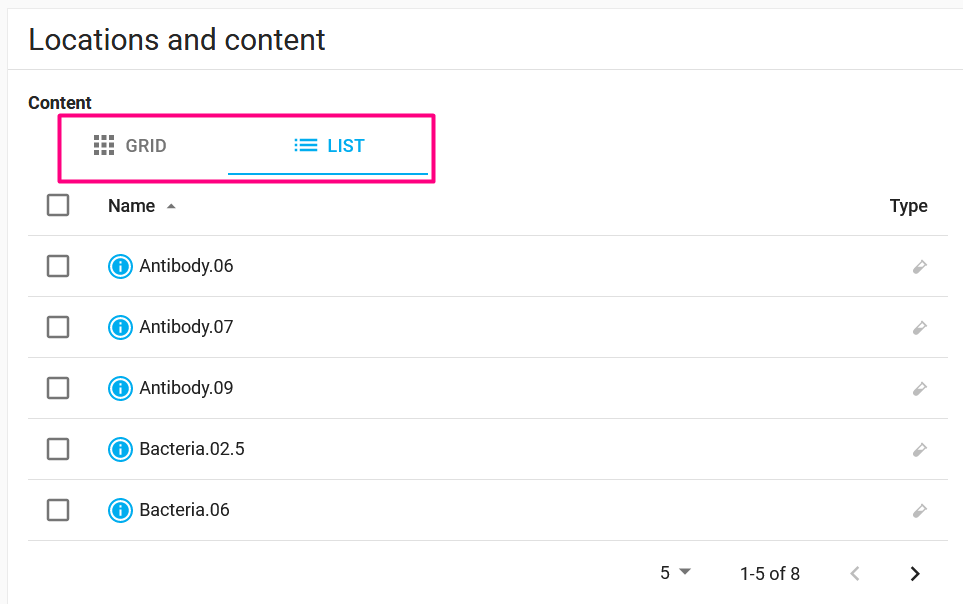Open info icon for Antibody.06
This screenshot has height=604, width=963.
click(x=120, y=266)
